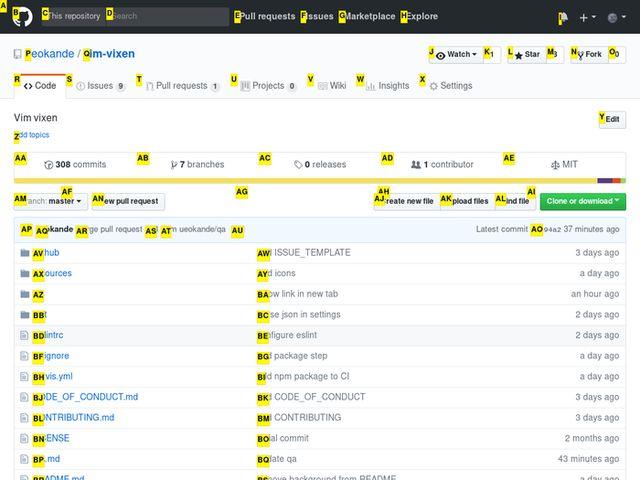The height and width of the screenshot is (480, 640).
Task: Open the Insights tab
Action: [387, 86]
